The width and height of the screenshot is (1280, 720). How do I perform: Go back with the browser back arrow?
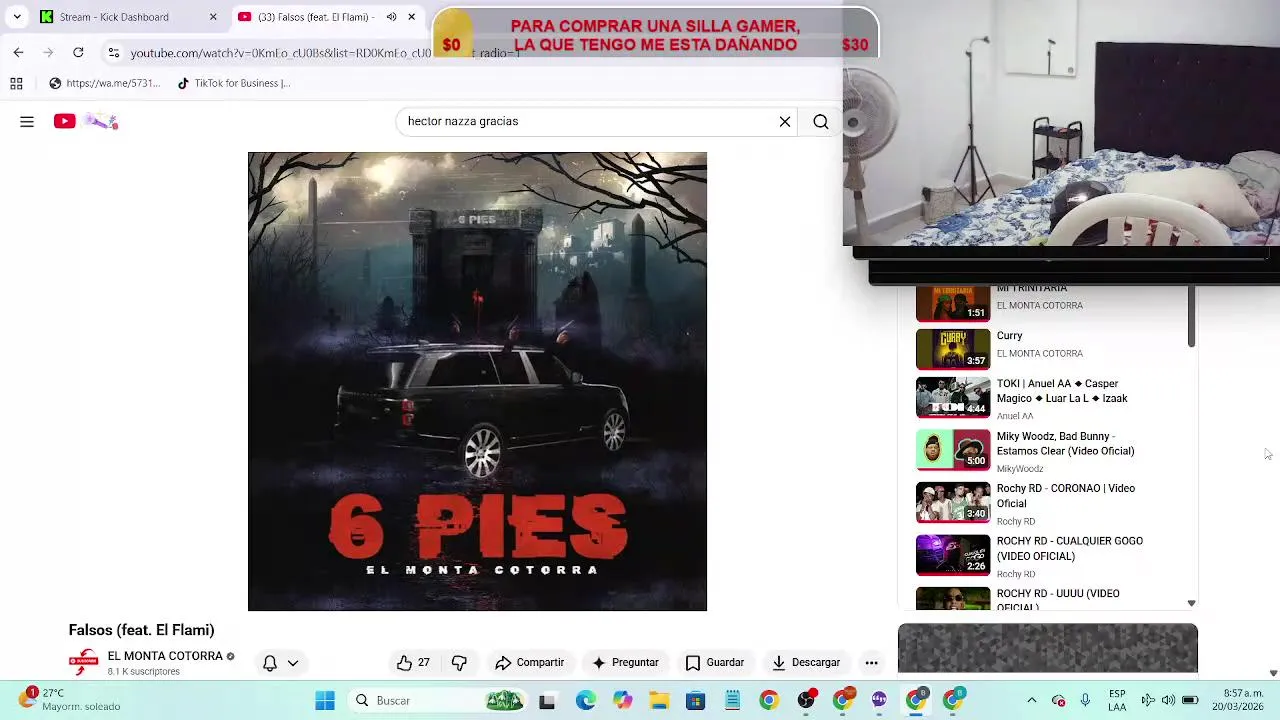coord(18,52)
